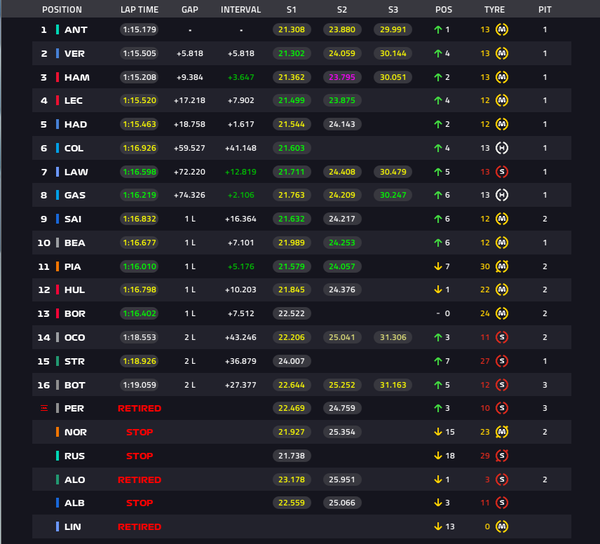Sort by the POSITION column header
Image resolution: width=600 pixels, height=544 pixels.
(62, 10)
